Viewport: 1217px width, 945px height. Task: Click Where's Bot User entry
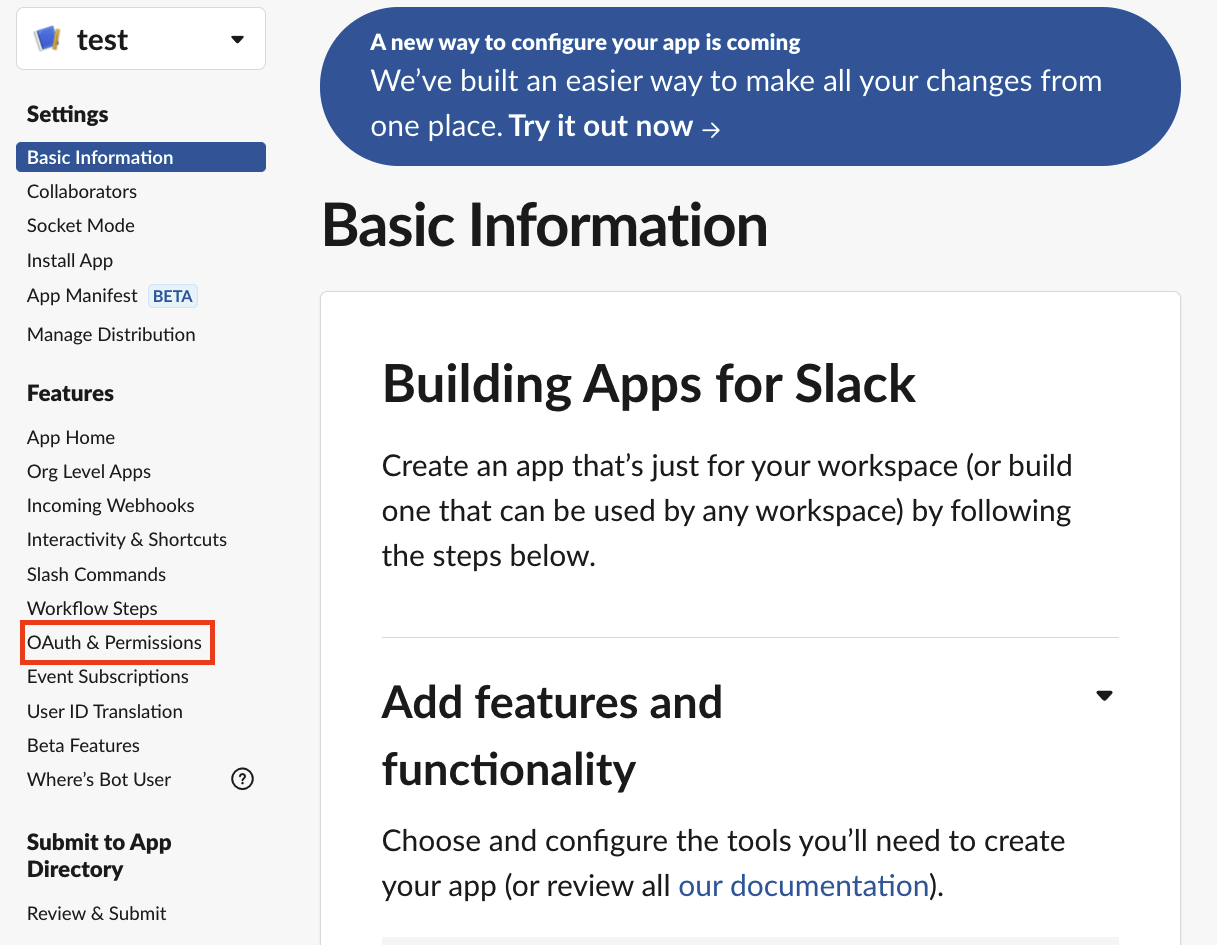(x=99, y=779)
